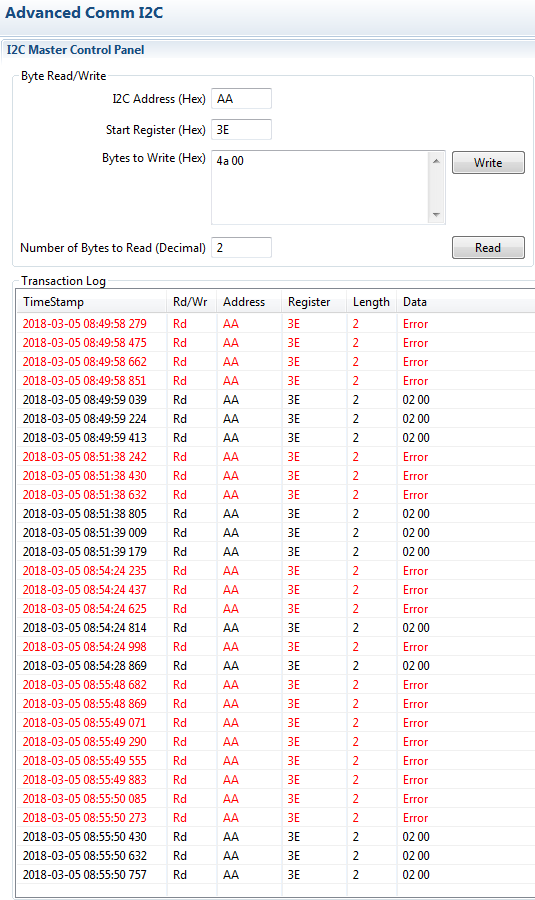Focus the I2C Address (Hex) field

point(241,99)
